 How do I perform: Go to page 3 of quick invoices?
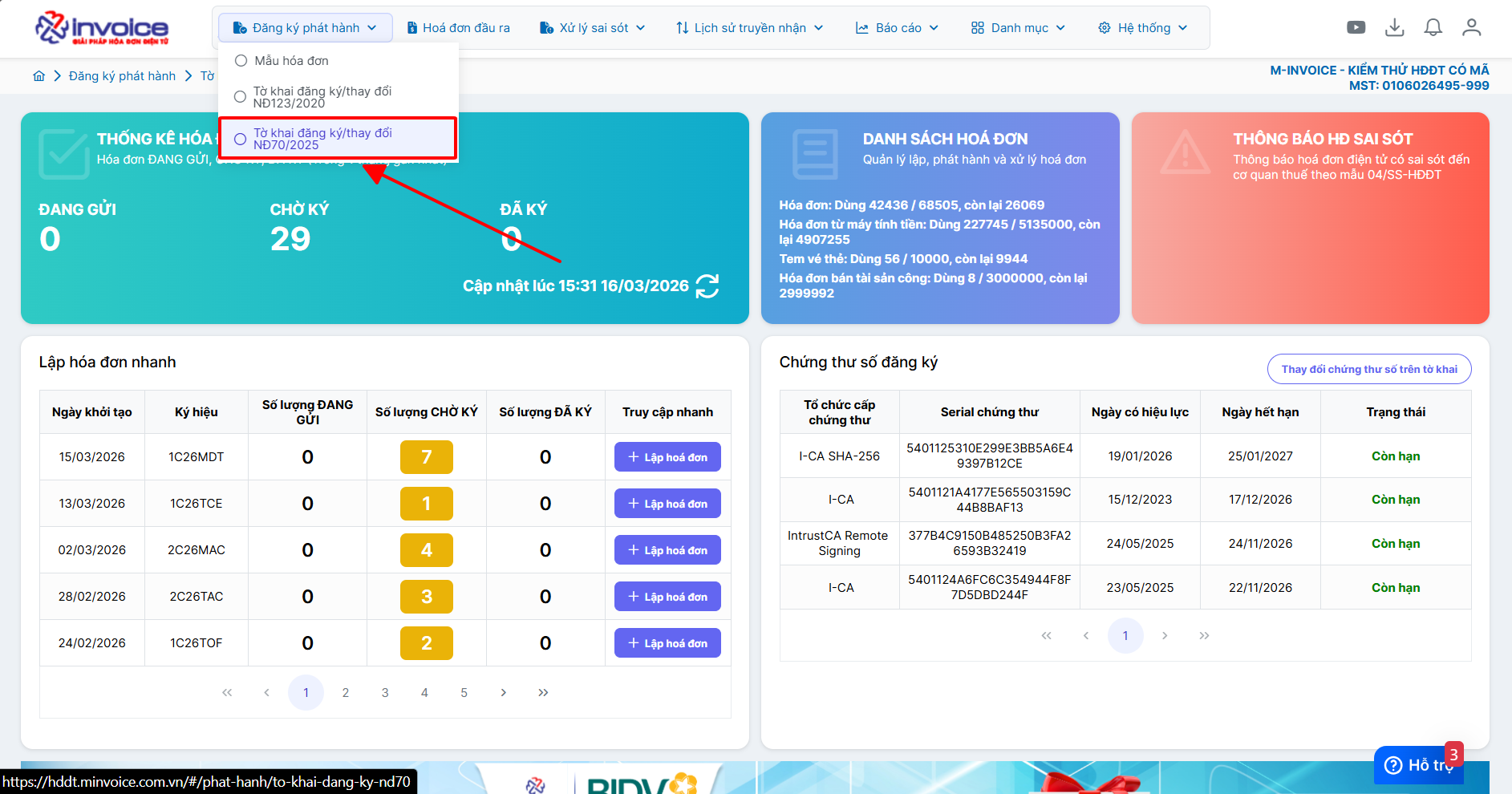(x=385, y=693)
